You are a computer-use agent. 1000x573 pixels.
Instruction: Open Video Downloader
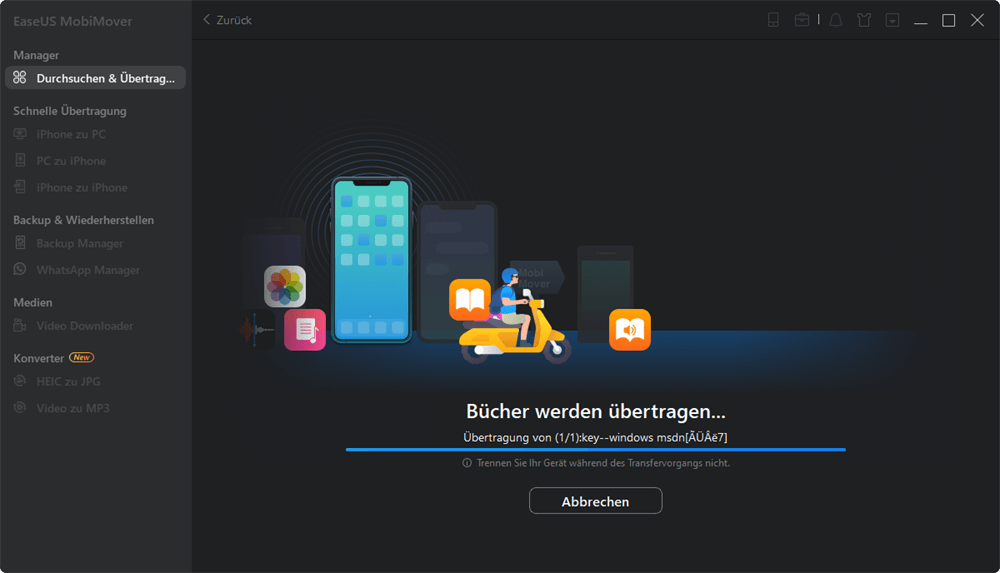[85, 325]
